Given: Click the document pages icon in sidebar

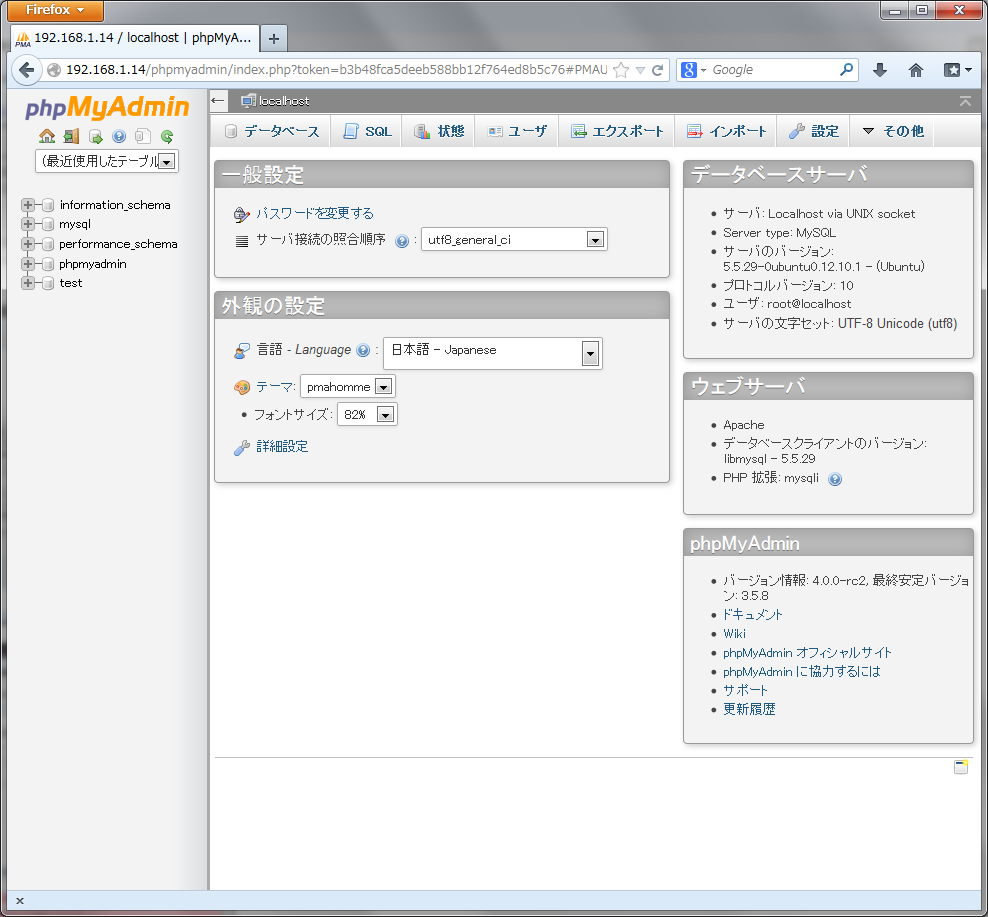Looking at the screenshot, I should point(143,136).
